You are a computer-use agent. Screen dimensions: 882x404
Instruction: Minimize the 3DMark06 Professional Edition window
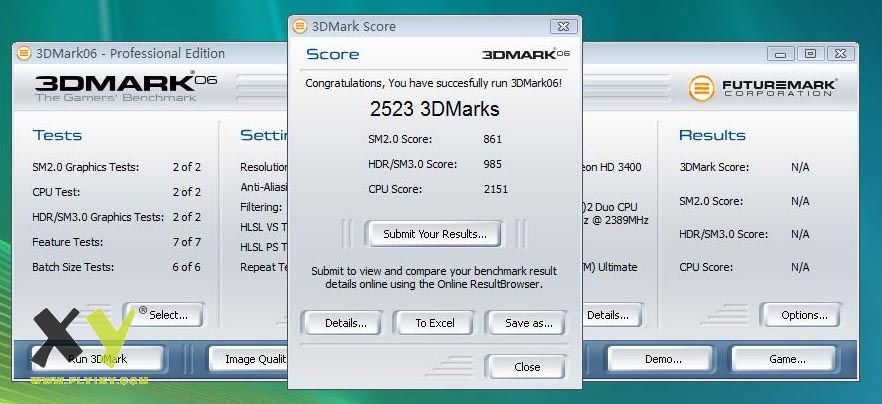[781, 53]
